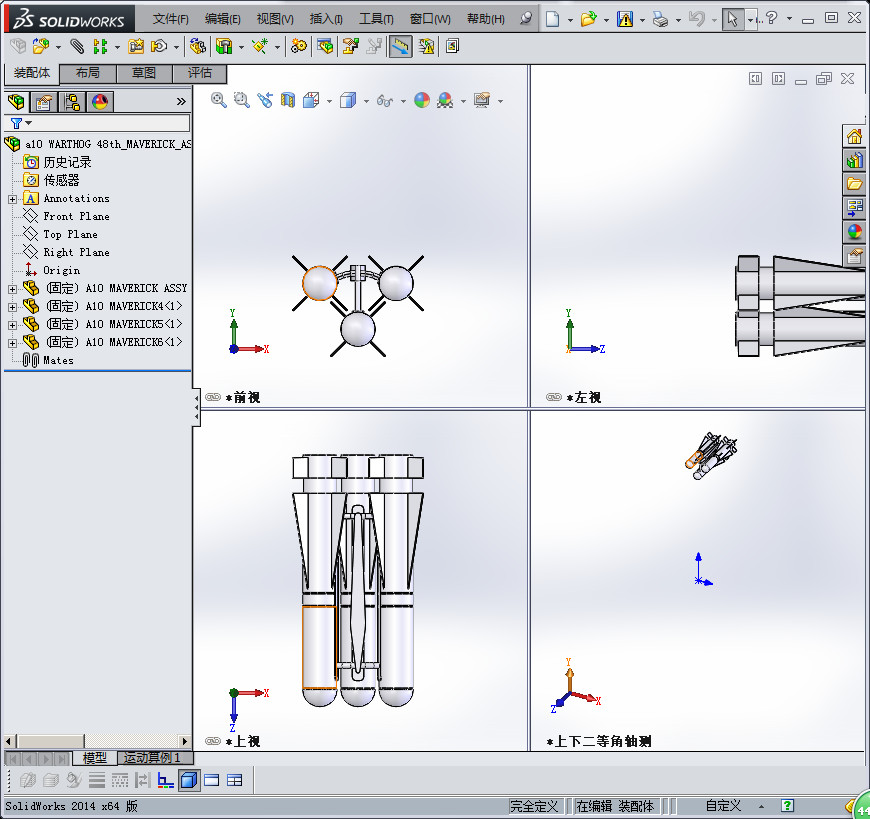Switch to the 评估 tab
870x819 pixels.
pos(200,73)
